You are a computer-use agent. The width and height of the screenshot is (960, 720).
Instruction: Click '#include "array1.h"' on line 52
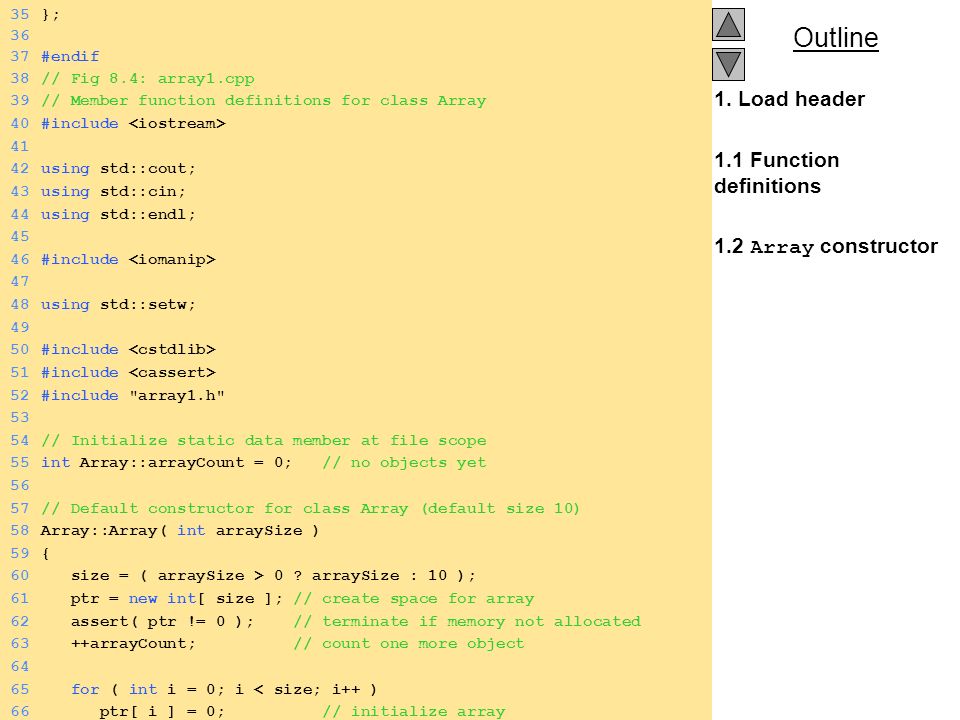tap(133, 396)
